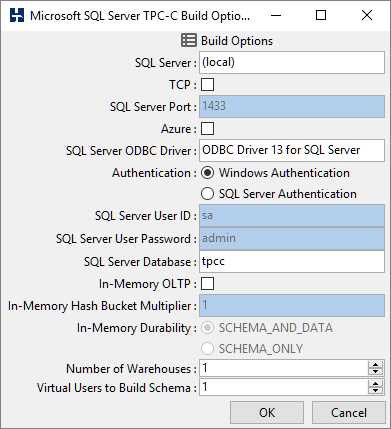The width and height of the screenshot is (391, 429).
Task: Focus the SQL Server Database field tpcc
Action: click(292, 261)
